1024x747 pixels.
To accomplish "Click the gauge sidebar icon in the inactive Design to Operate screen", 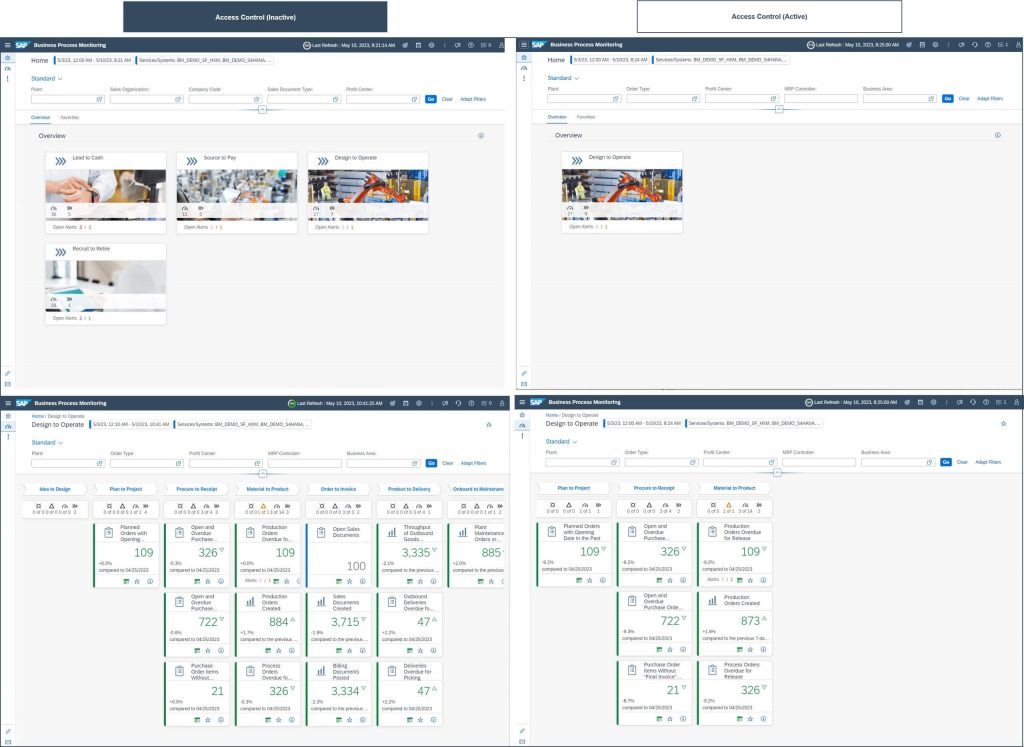I will [8, 426].
